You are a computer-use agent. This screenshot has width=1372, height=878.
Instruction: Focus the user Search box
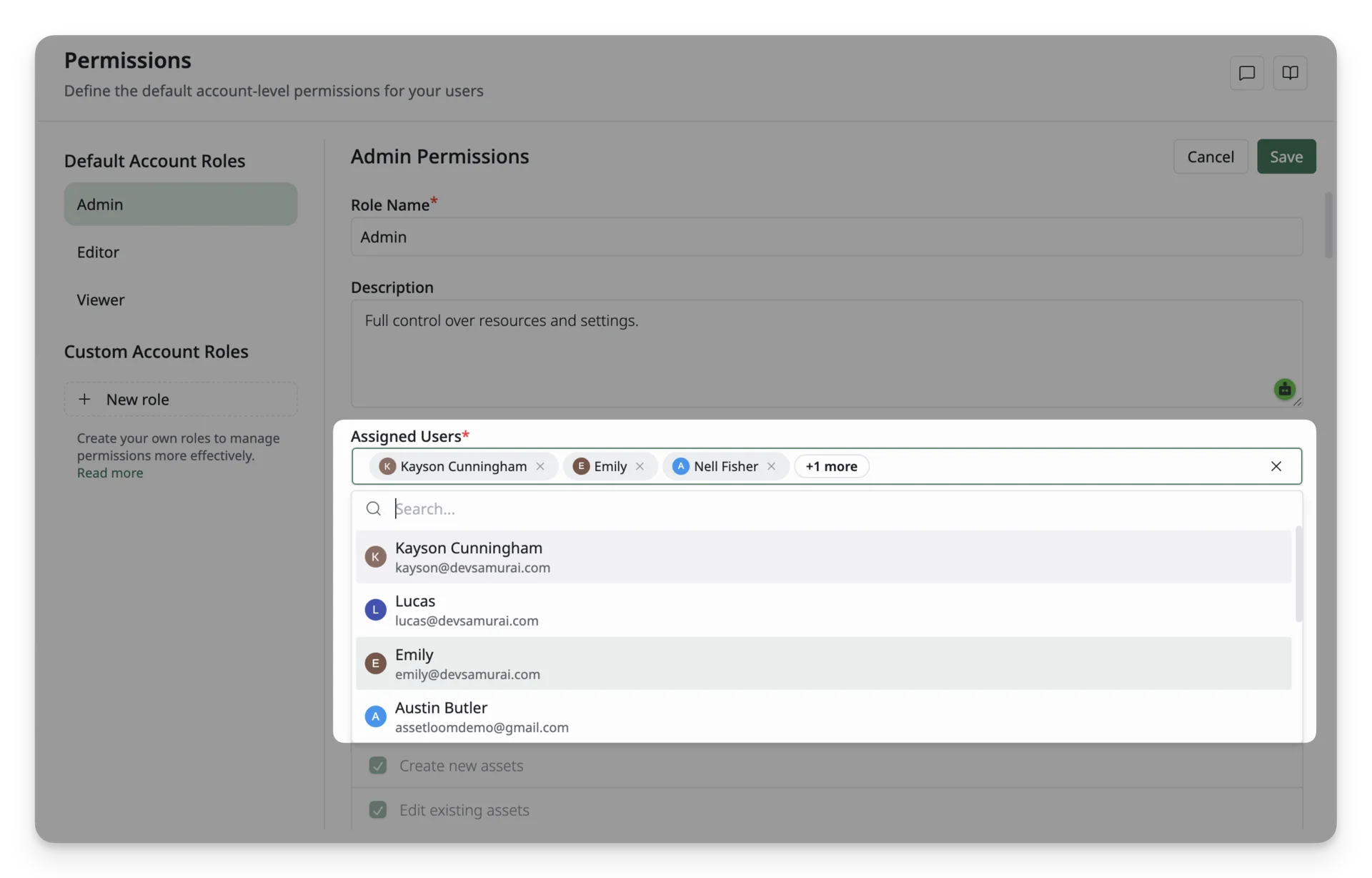click(827, 508)
